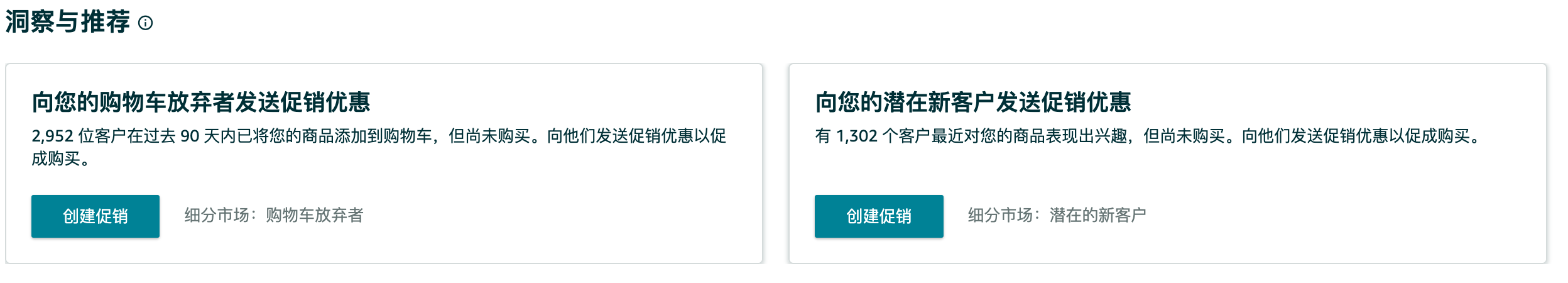Click the 细分市场 label in cart abandoner card
The height and width of the screenshot is (283, 1568).
tap(217, 216)
